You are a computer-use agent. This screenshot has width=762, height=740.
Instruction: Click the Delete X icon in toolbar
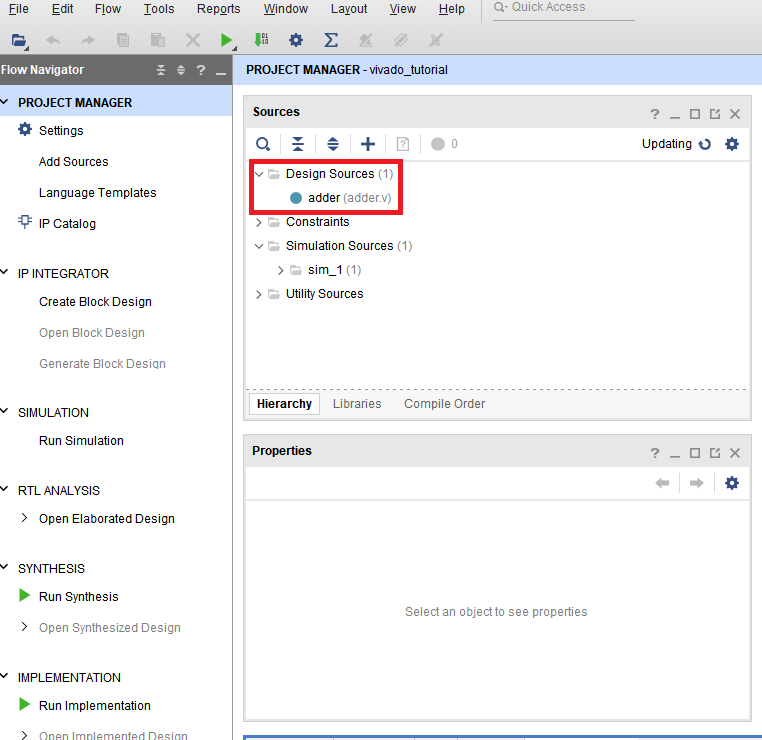tap(193, 40)
